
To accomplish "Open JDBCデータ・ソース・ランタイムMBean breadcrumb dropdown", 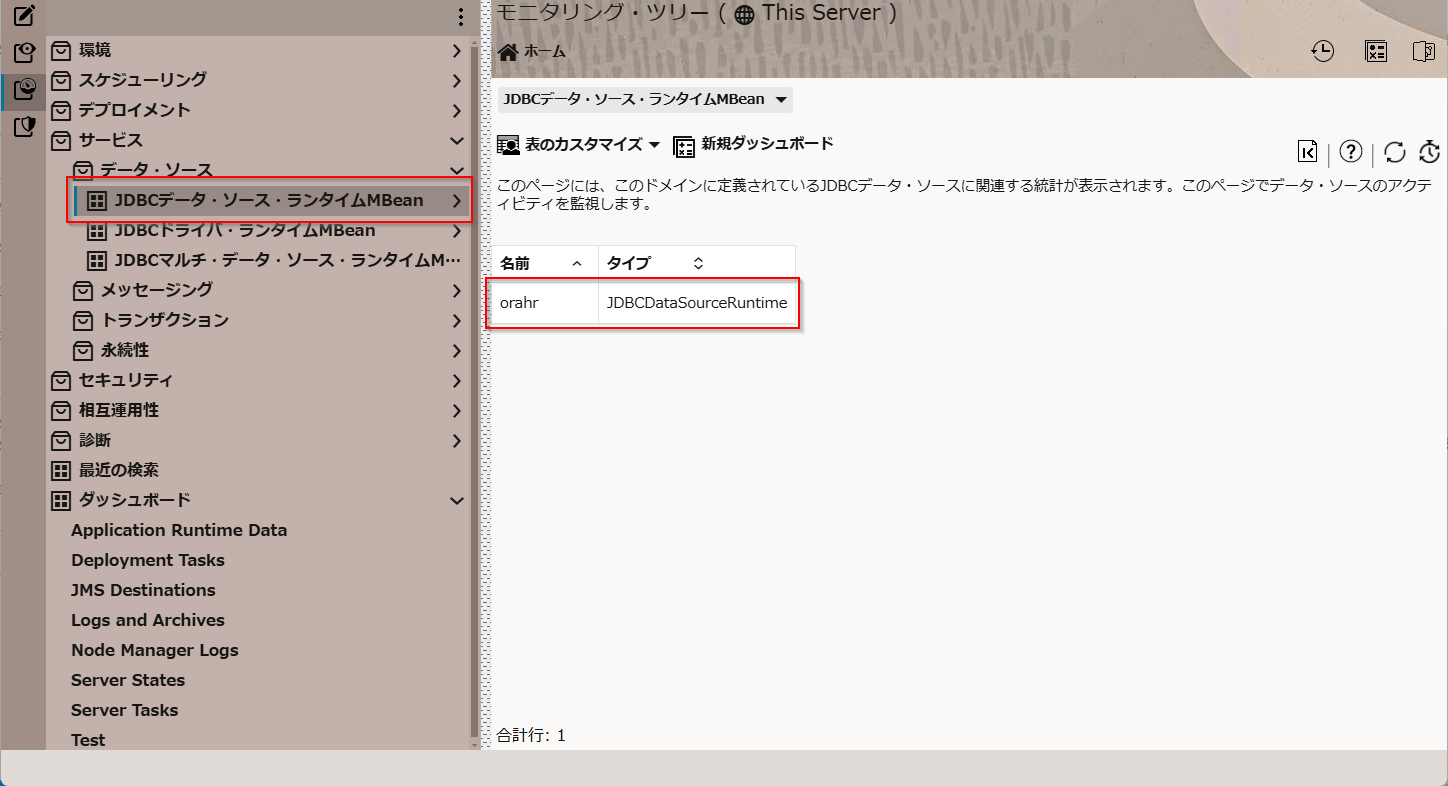I will (x=781, y=99).
